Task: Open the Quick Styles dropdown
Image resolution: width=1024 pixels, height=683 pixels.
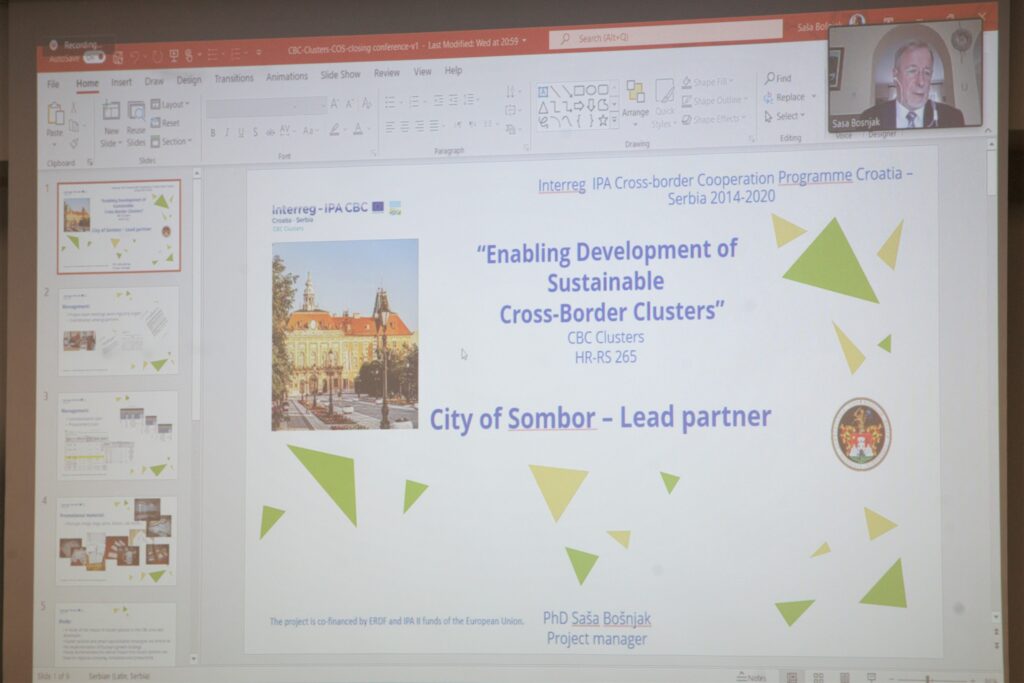Action: (x=664, y=102)
